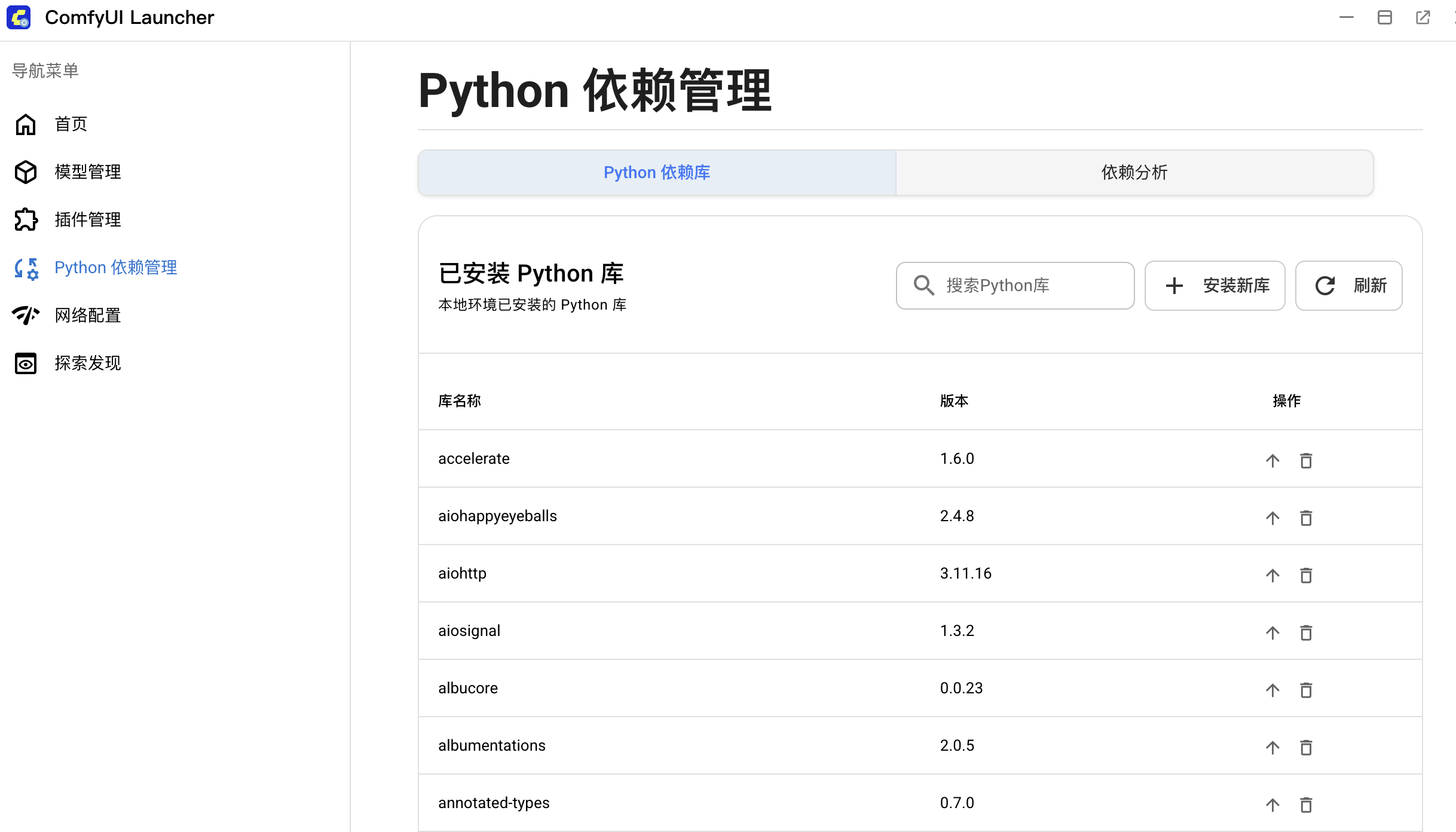Delete the annotated-types package

click(x=1306, y=805)
